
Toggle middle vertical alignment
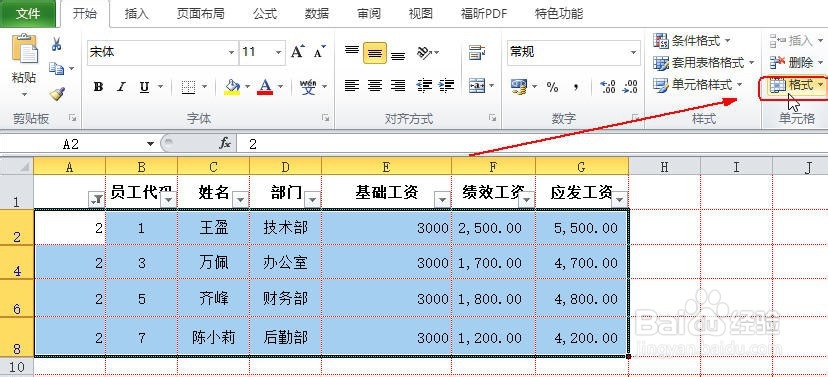[374, 53]
